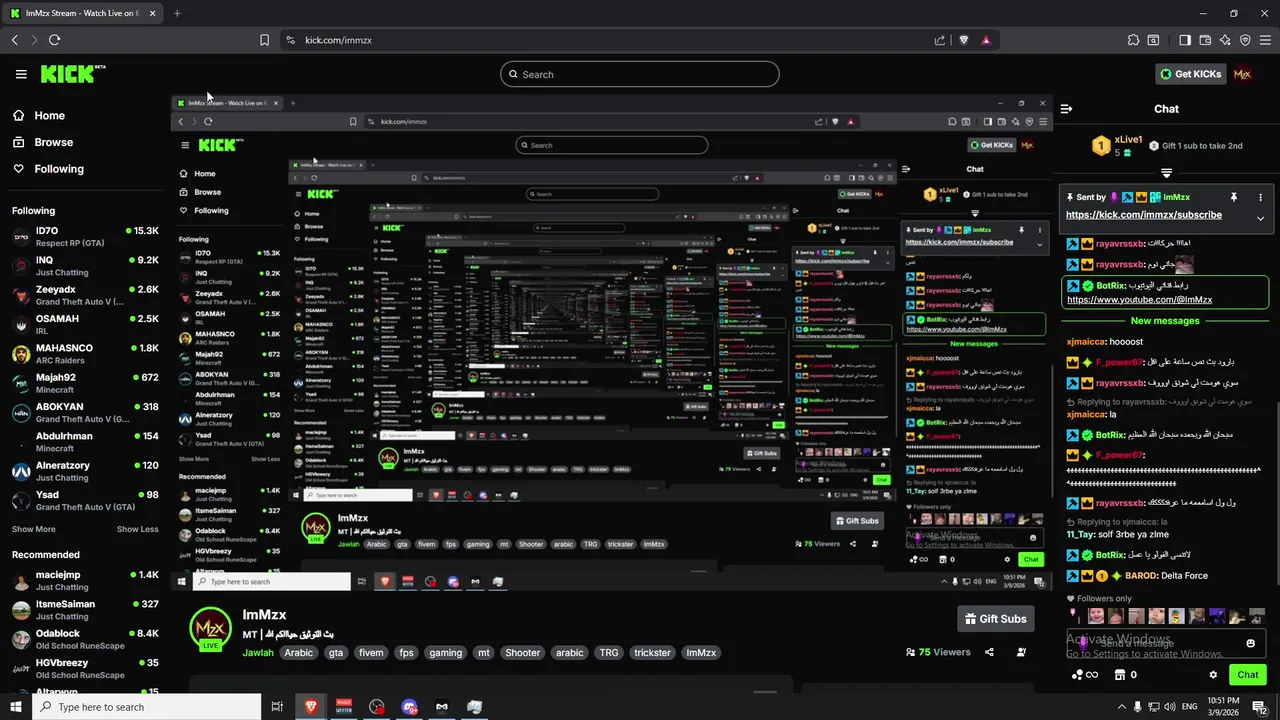Image resolution: width=1280 pixels, height=720 pixels.
Task: Open OBS Studio in the taskbar
Action: (376, 707)
